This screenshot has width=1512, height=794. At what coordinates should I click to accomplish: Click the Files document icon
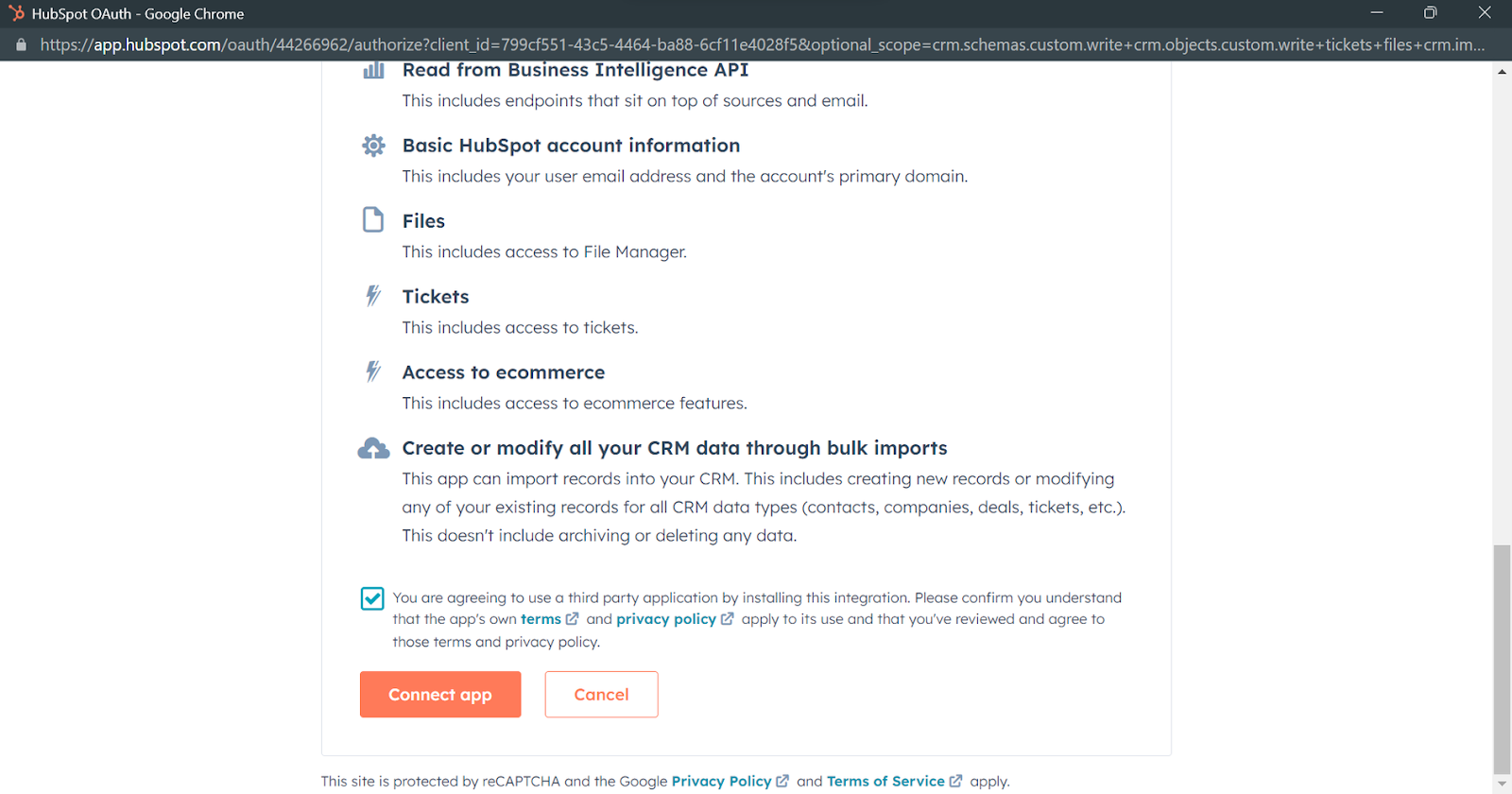[x=374, y=220]
